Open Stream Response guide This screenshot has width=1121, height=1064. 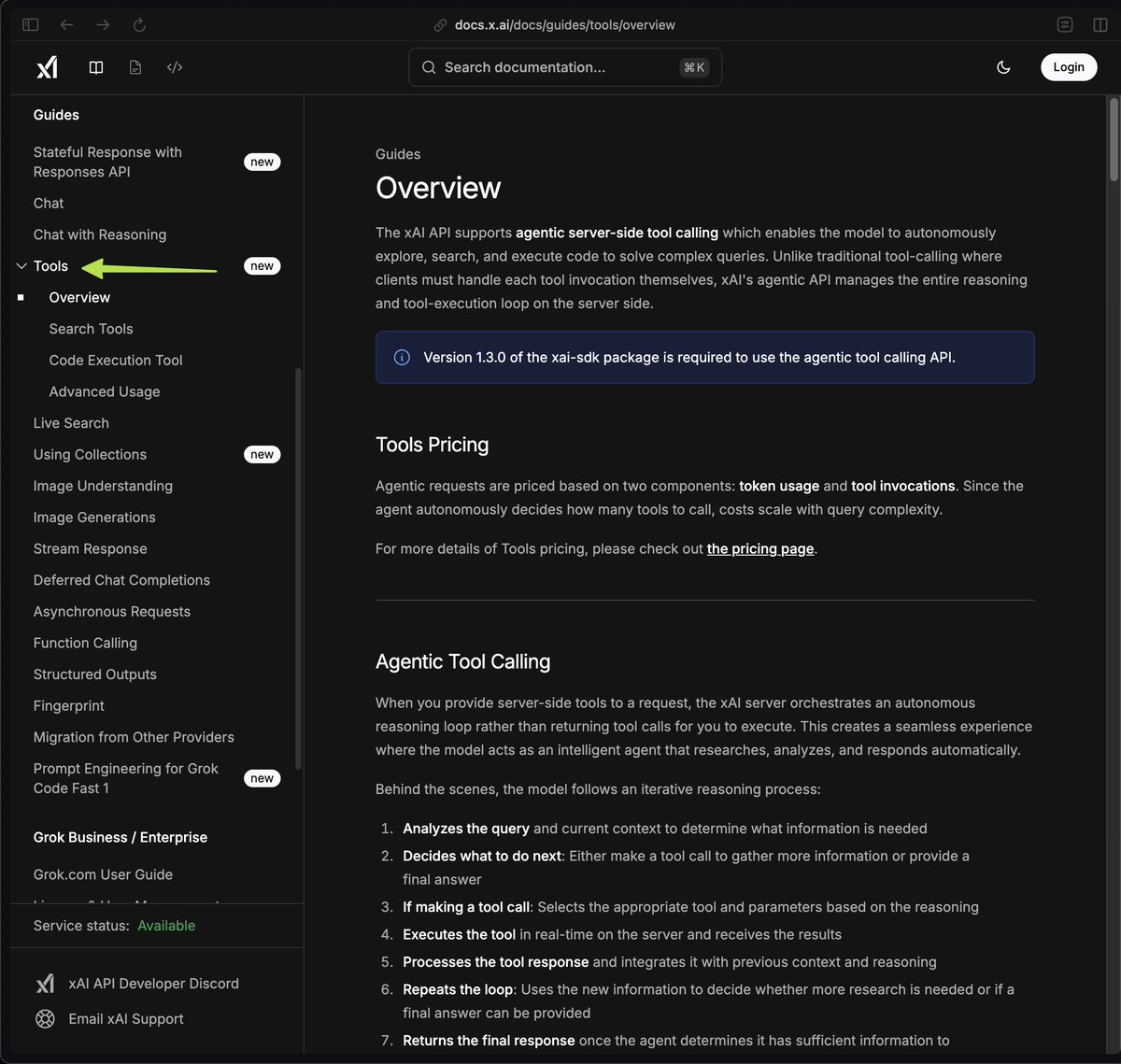(x=90, y=548)
